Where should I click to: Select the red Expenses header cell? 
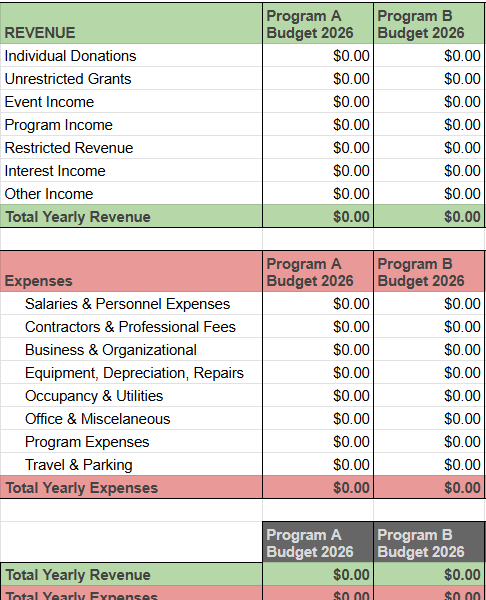click(131, 271)
